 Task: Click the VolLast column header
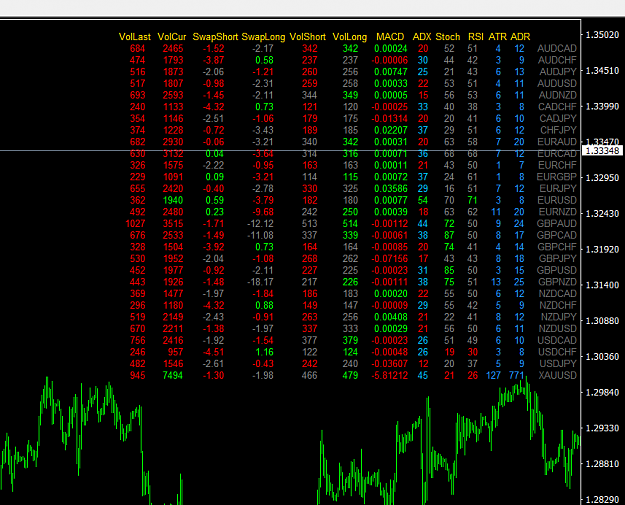click(x=135, y=37)
